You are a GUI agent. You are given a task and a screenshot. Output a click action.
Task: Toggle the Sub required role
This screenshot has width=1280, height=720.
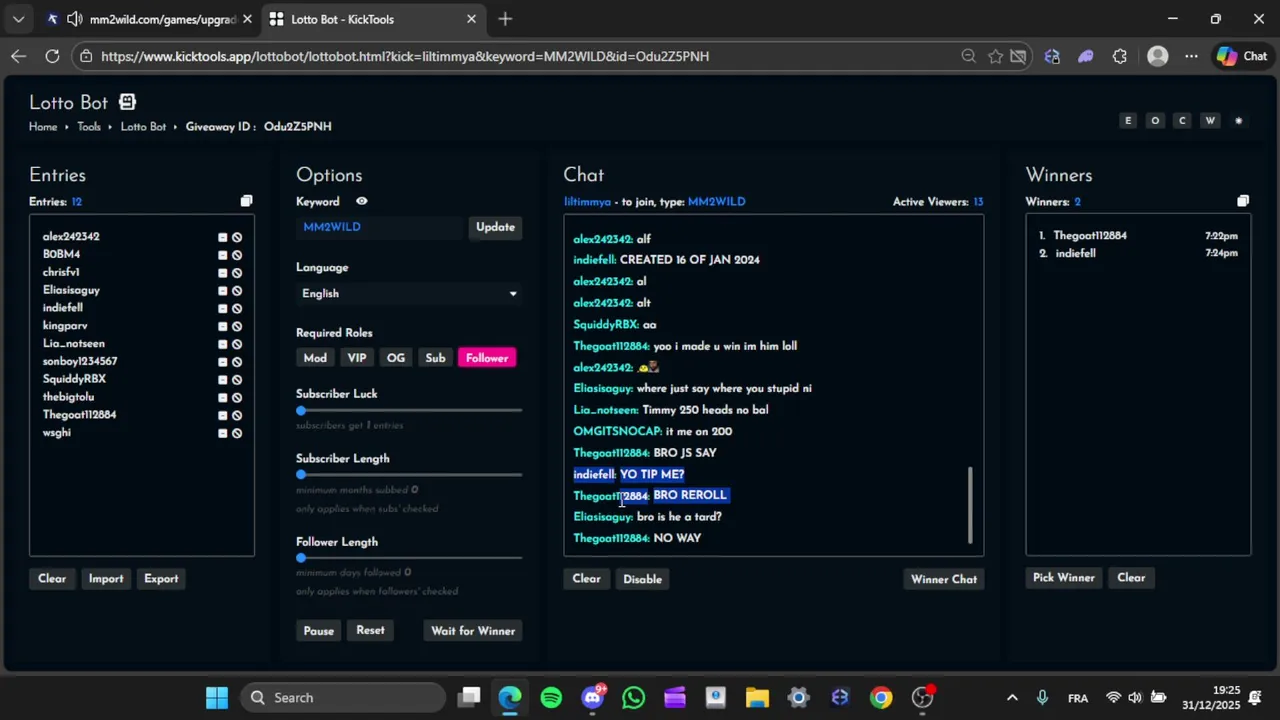[435, 358]
